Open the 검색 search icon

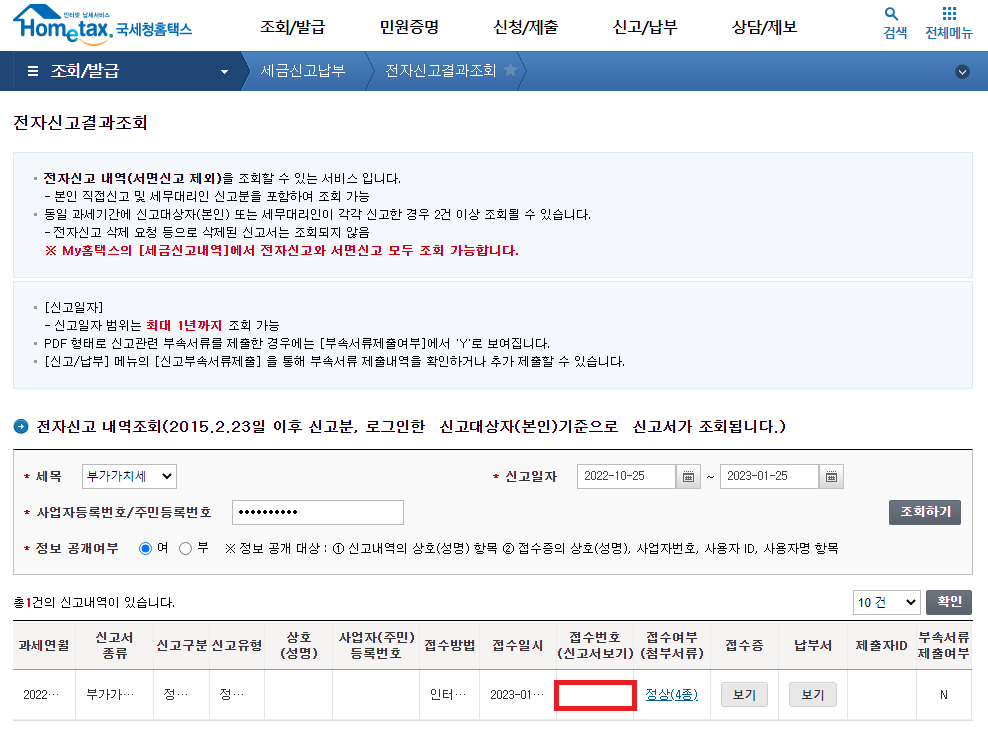pyautogui.click(x=894, y=23)
